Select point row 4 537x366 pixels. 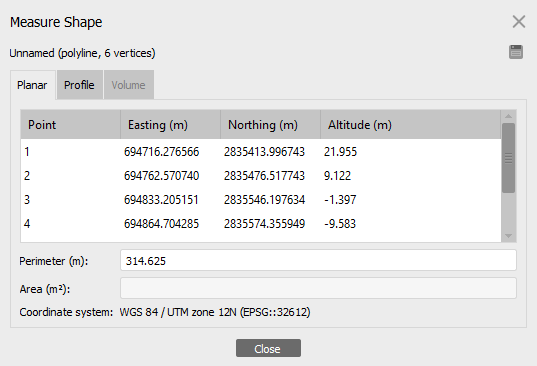[261, 224]
